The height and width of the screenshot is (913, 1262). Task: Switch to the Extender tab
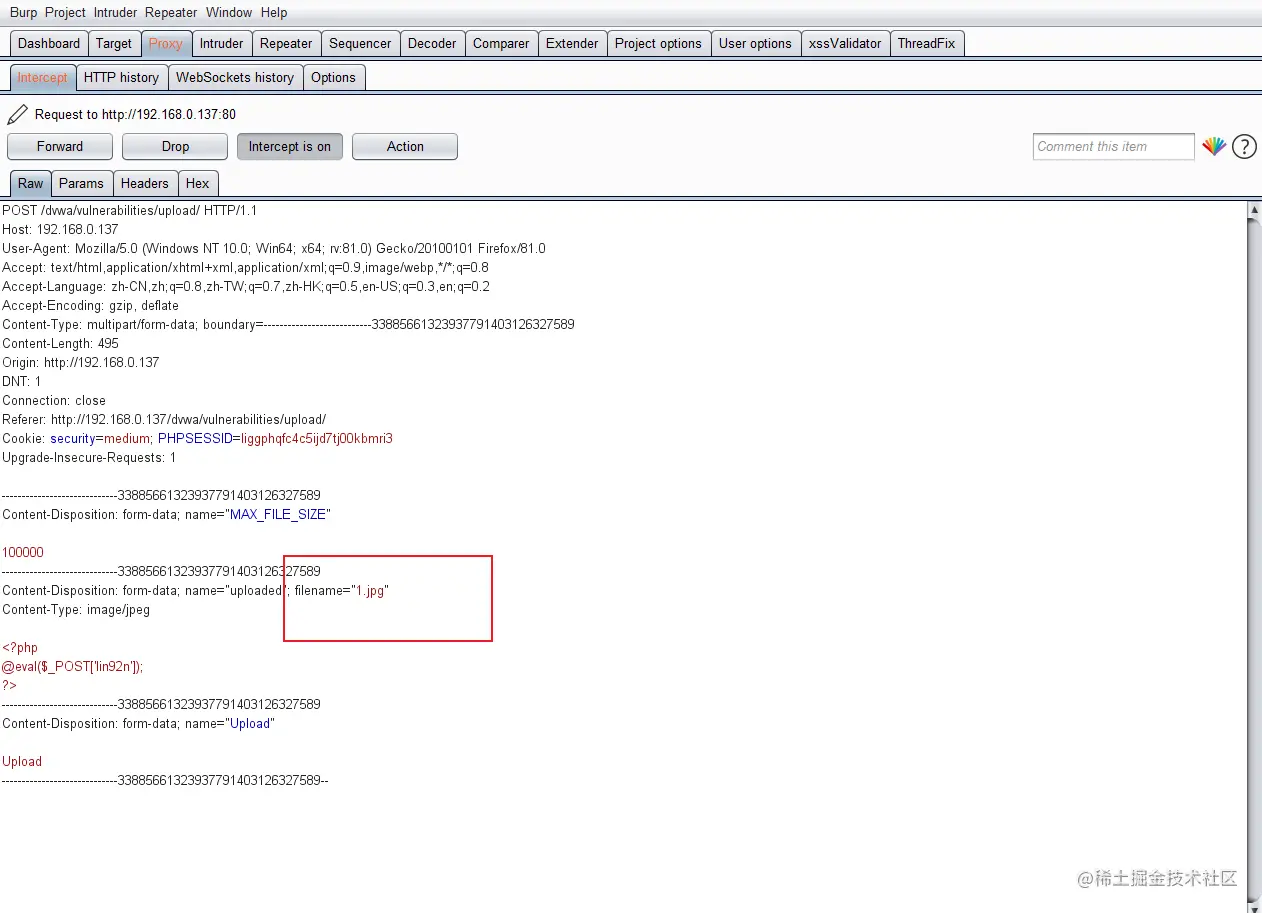tap(572, 43)
